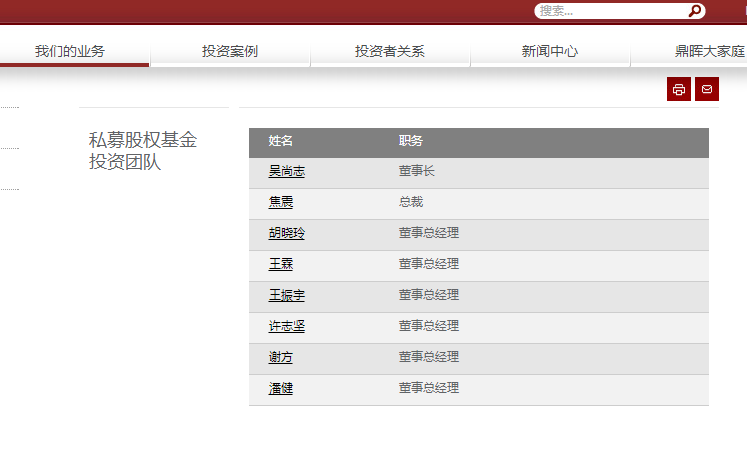Select the 王霖 name link

[281, 264]
